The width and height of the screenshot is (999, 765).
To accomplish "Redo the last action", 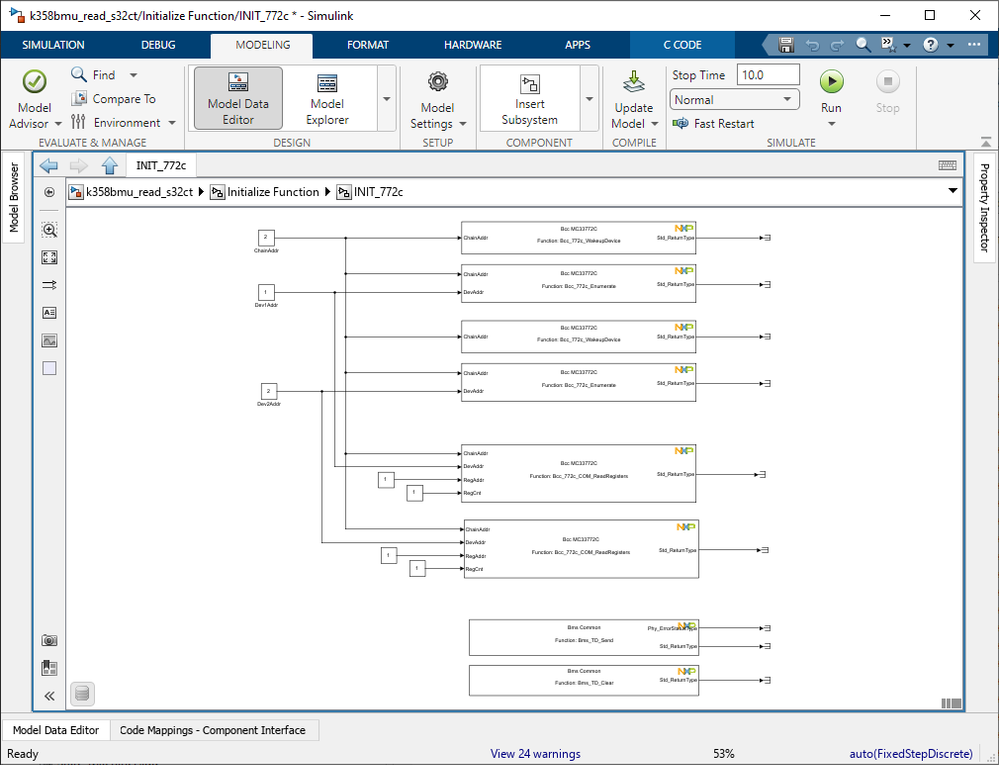I will point(837,45).
